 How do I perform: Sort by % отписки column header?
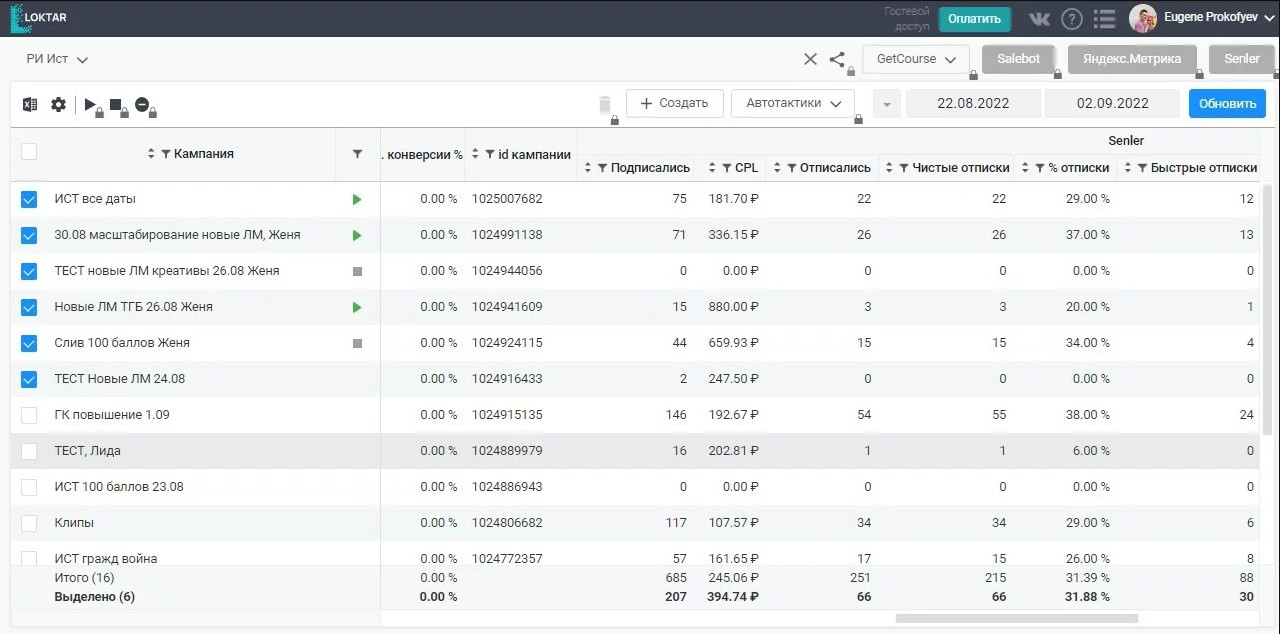point(1026,168)
